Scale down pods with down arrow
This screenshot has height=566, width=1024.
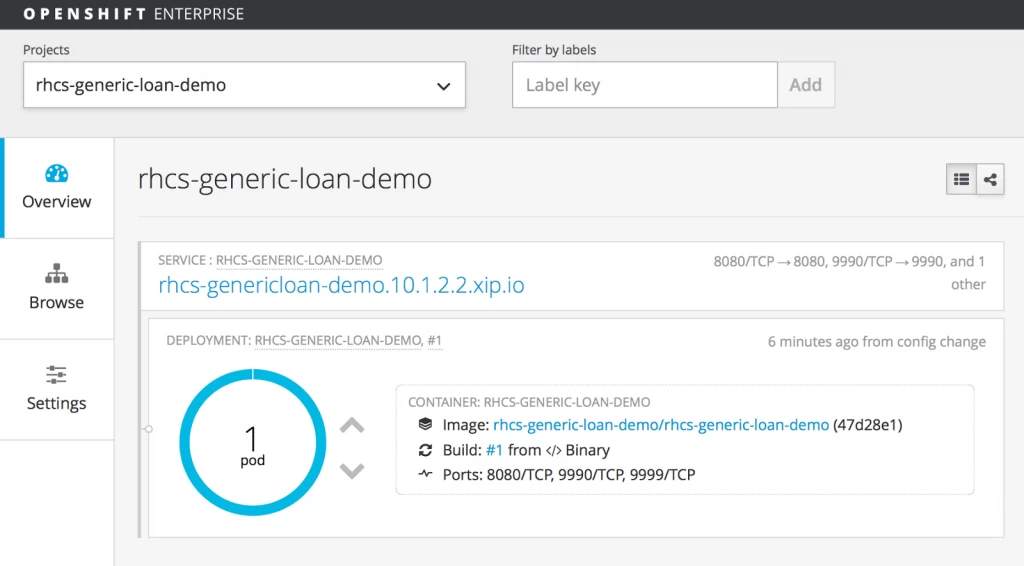[x=352, y=470]
